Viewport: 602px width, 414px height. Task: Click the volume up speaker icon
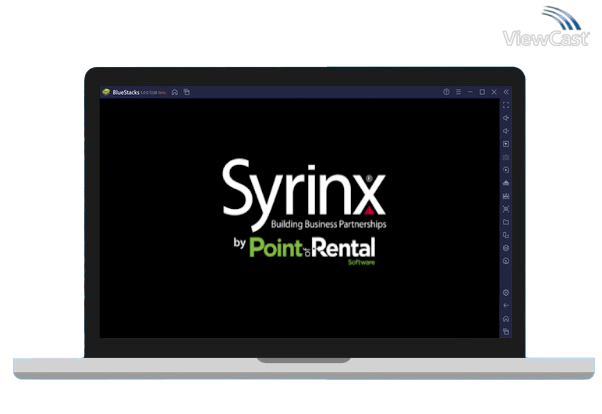coord(506,118)
